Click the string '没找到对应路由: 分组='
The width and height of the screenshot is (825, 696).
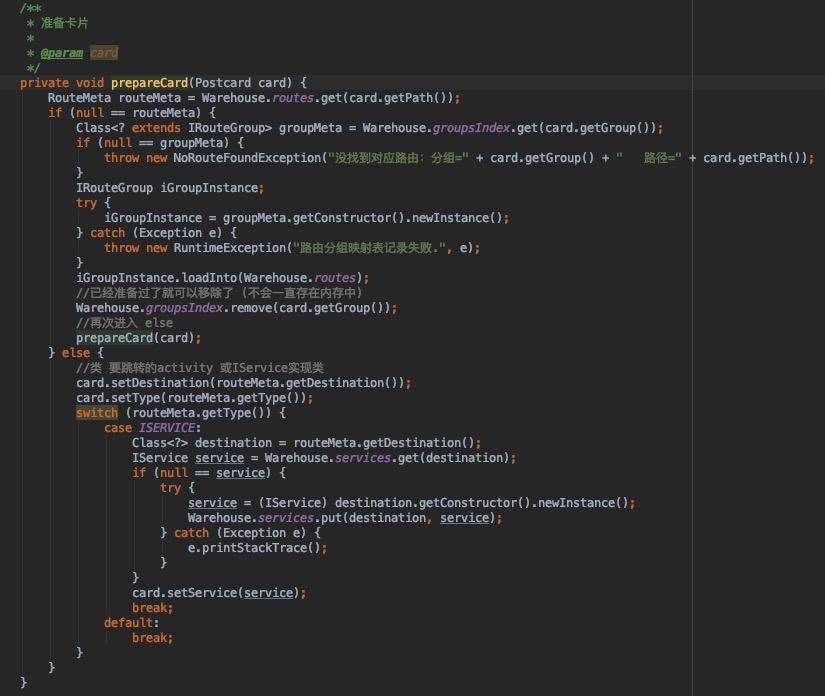pyautogui.click(x=398, y=158)
